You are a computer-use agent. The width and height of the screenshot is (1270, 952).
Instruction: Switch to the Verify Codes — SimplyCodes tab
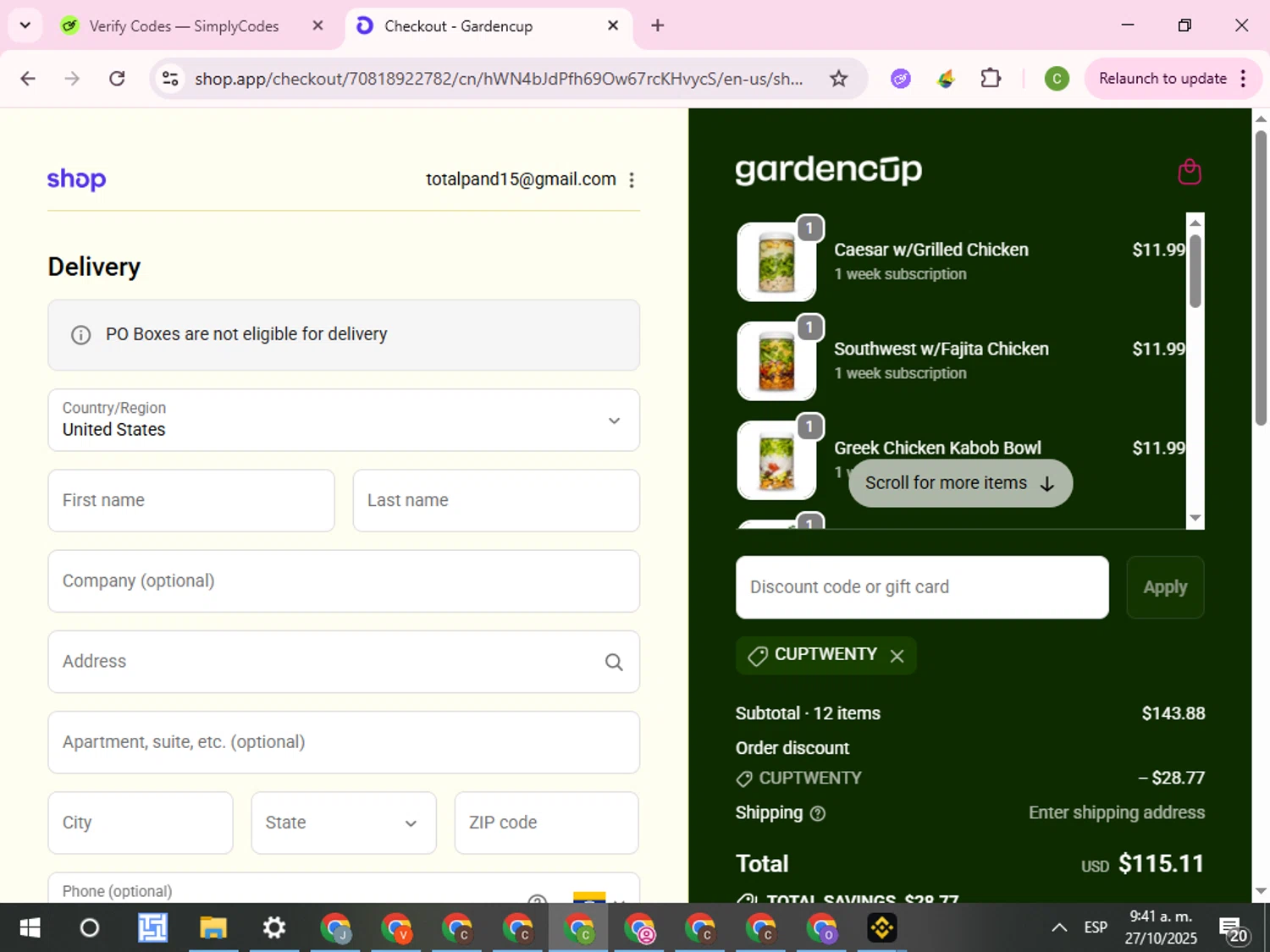point(184,26)
